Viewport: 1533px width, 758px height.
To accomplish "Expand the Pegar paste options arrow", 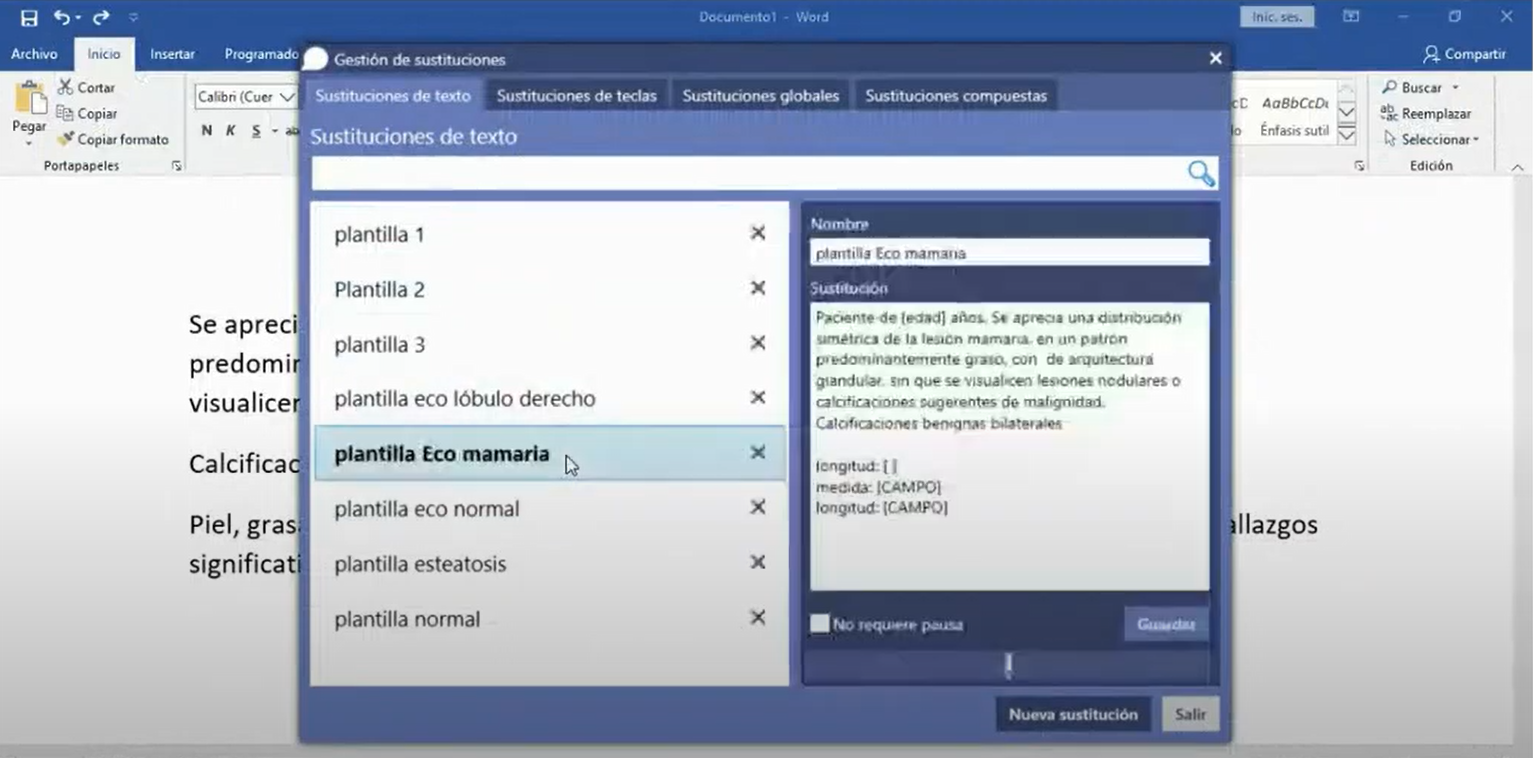I will pos(29,142).
